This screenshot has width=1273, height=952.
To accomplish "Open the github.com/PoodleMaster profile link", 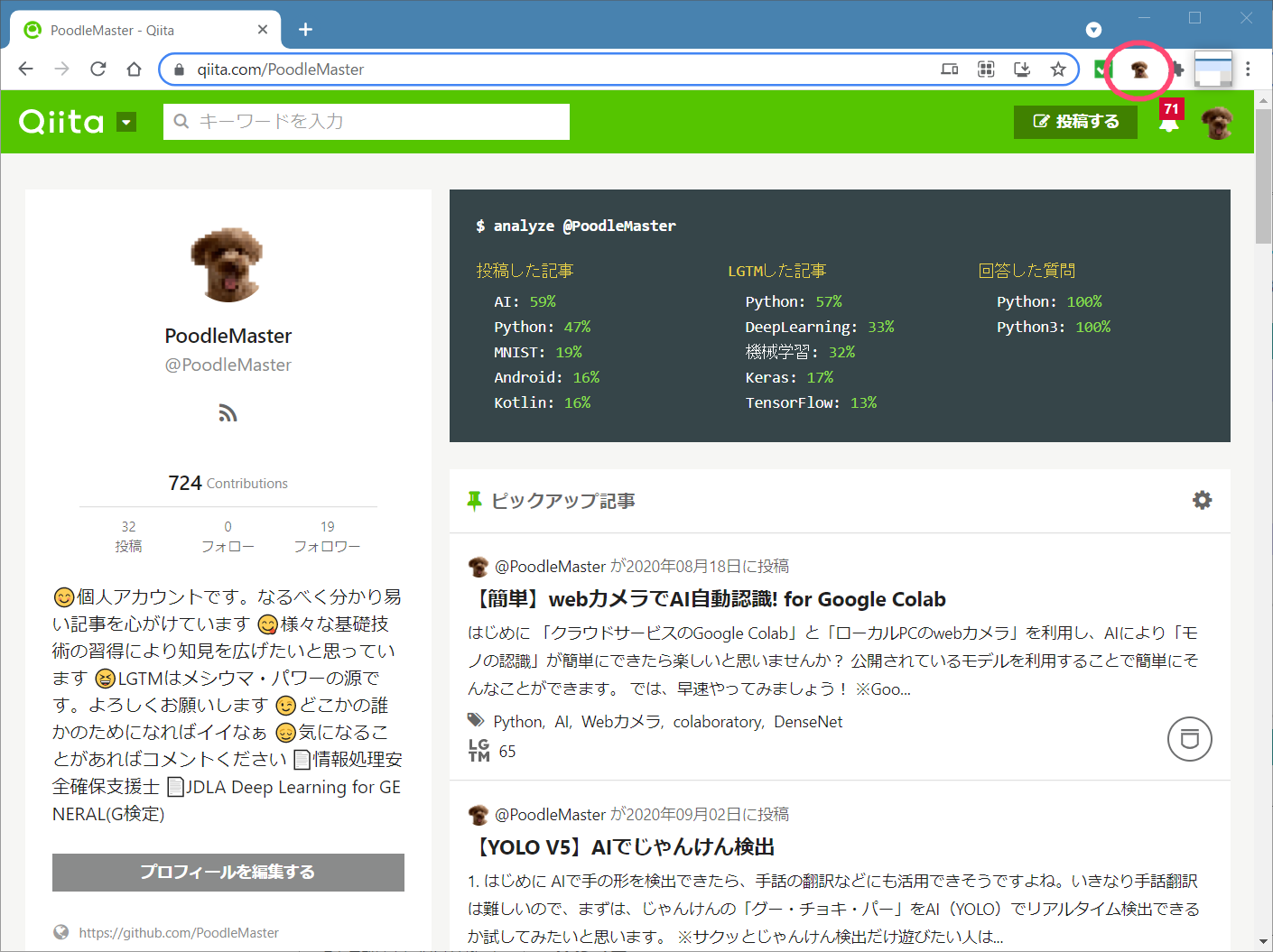I will pos(179,932).
